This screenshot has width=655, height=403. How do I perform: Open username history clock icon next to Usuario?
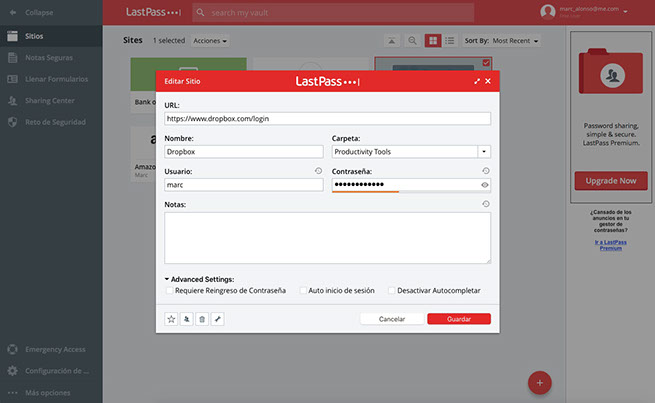pos(317,171)
